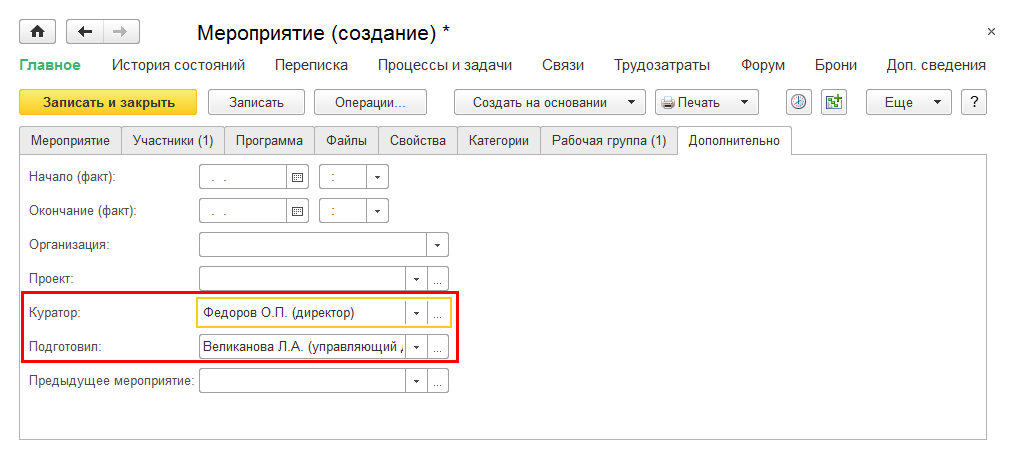
Task: Expand the Организация dropdown
Action: click(x=438, y=245)
